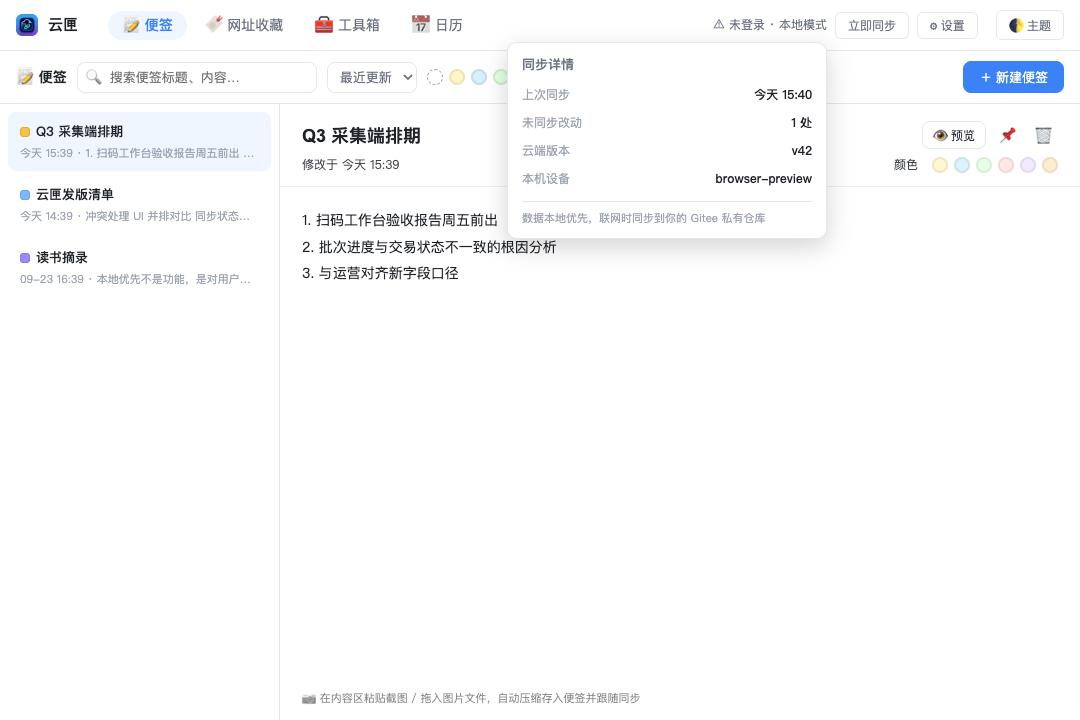Click the 未登录 · 本地模式 sync status
Image resolution: width=1080 pixels, height=720 pixels.
769,25
